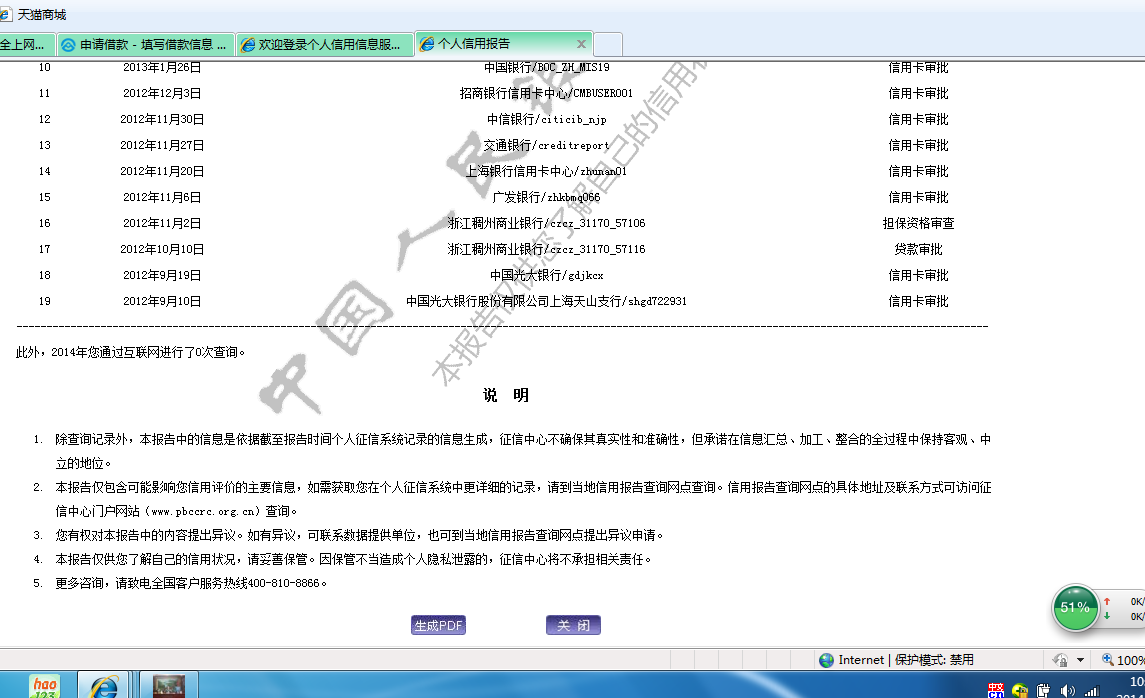Click the input method CH tray icon
Image resolution: width=1145 pixels, height=698 pixels.
[996, 691]
